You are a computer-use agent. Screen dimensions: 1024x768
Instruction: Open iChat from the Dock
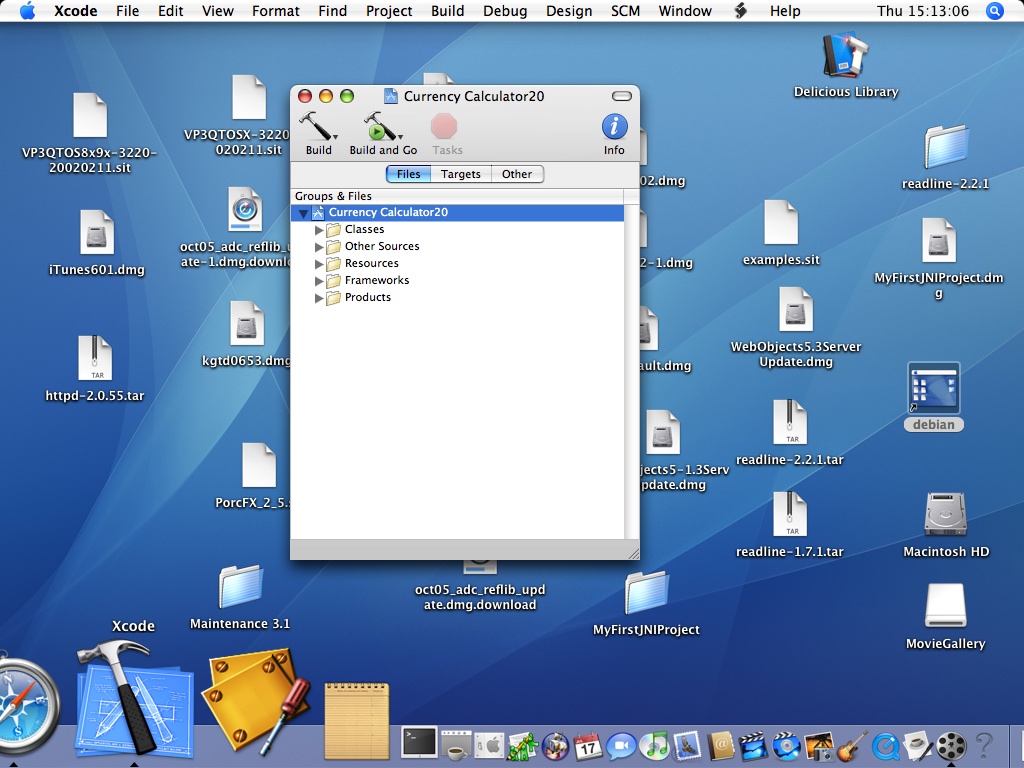[x=620, y=745]
